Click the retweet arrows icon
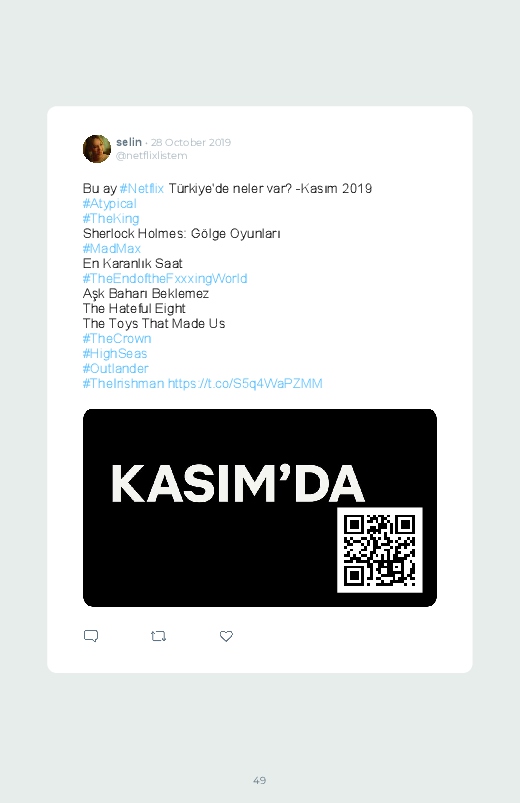This screenshot has height=803, width=520. click(x=158, y=636)
